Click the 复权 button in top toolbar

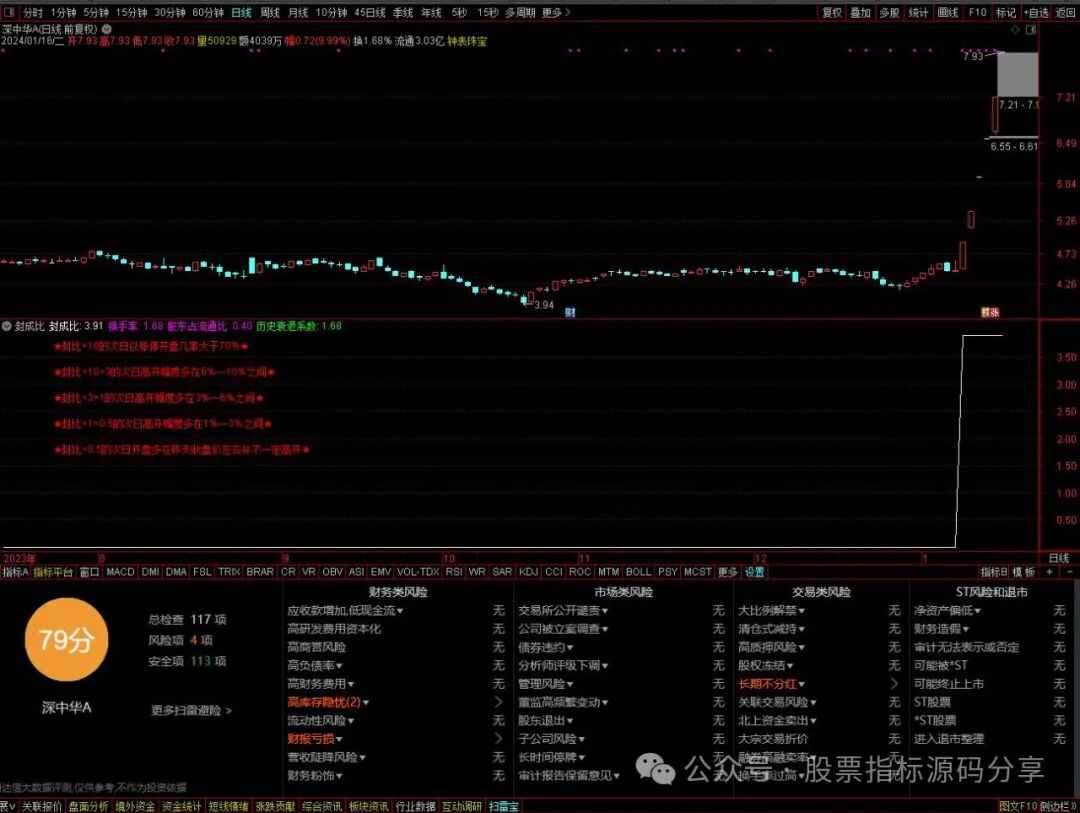(832, 12)
